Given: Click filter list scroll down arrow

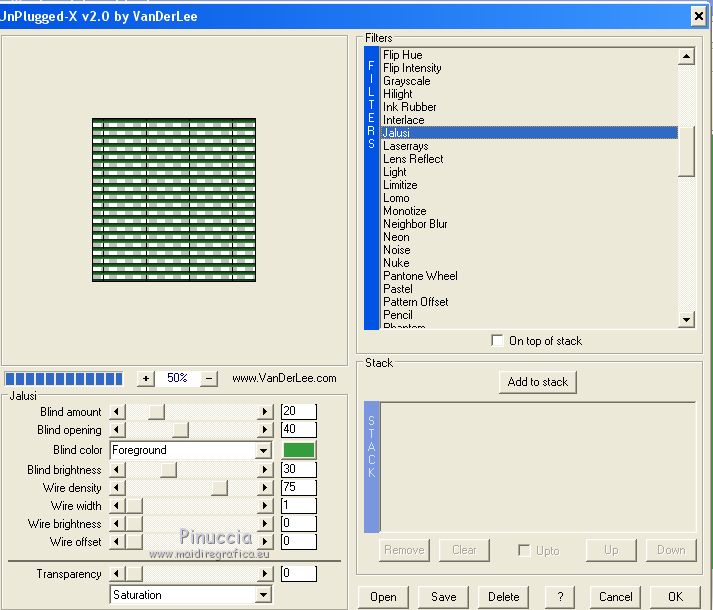Looking at the screenshot, I should 686,319.
